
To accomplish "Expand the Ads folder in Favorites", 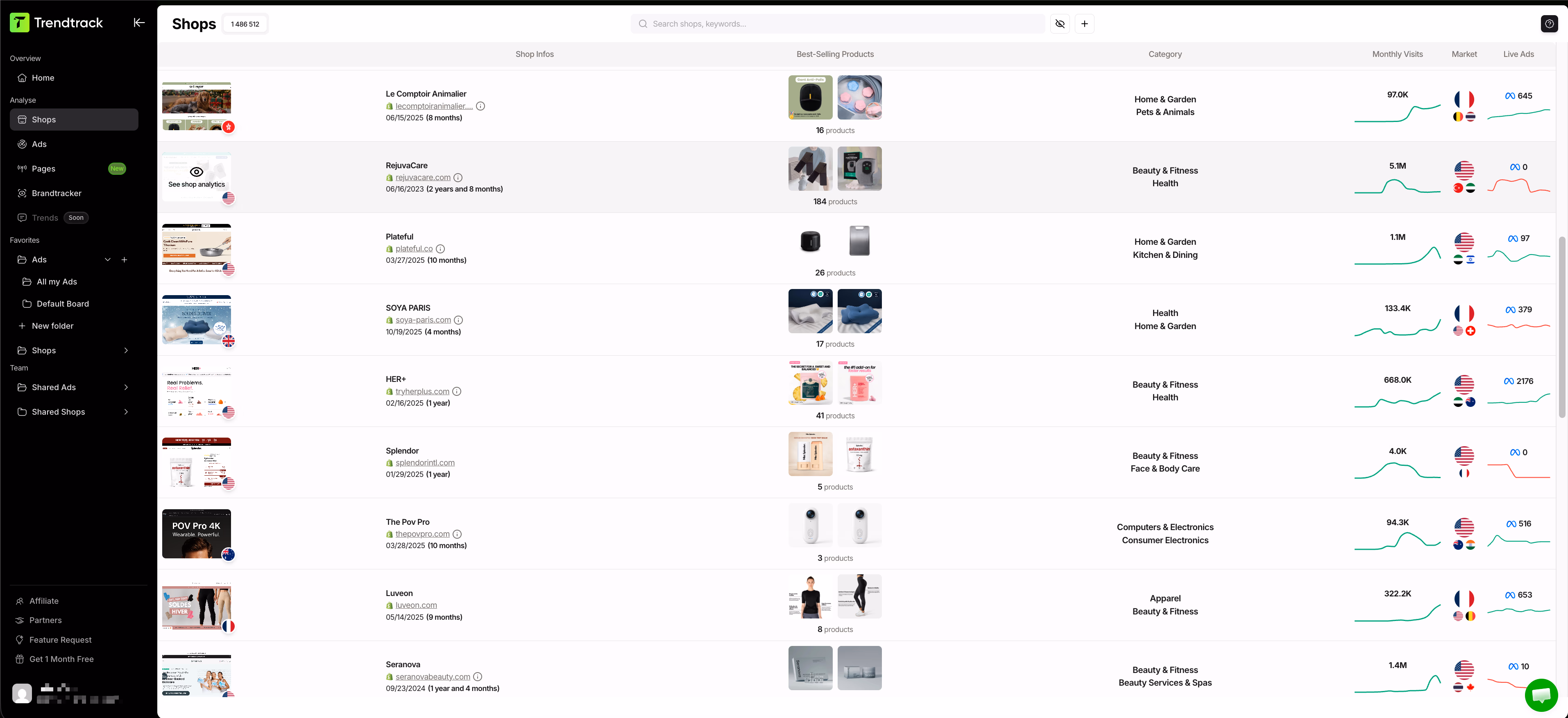I will 108,259.
